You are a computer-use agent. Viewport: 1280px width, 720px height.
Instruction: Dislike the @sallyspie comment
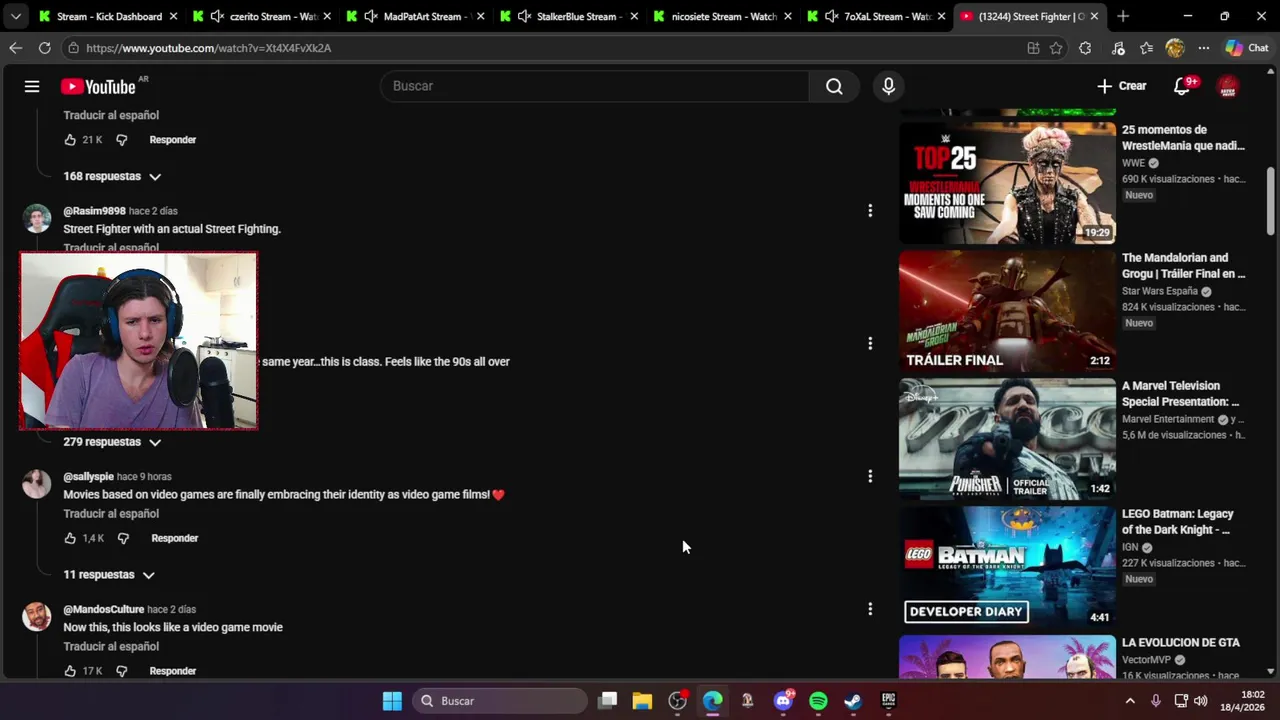[x=123, y=538]
